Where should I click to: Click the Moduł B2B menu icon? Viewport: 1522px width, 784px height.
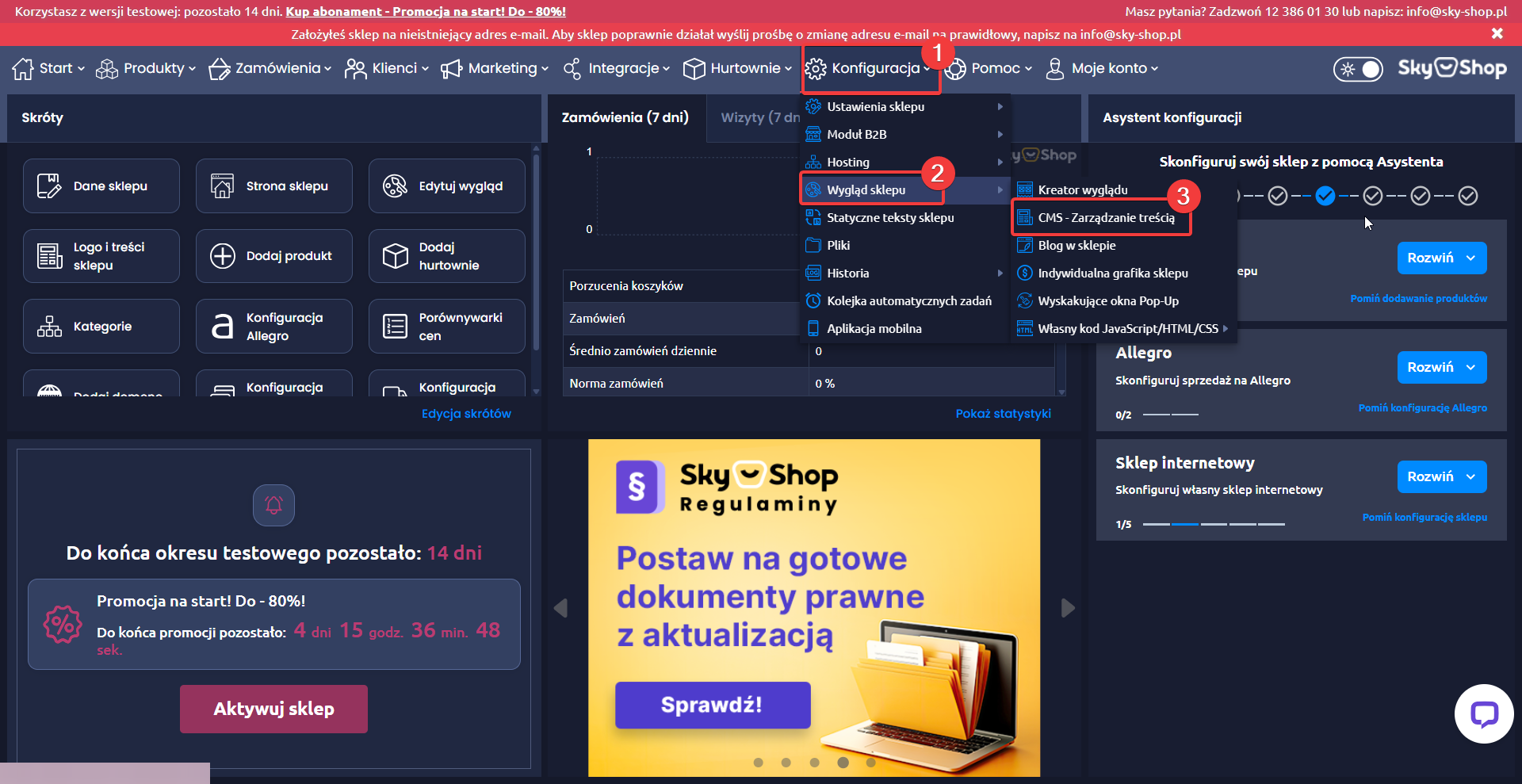point(813,134)
